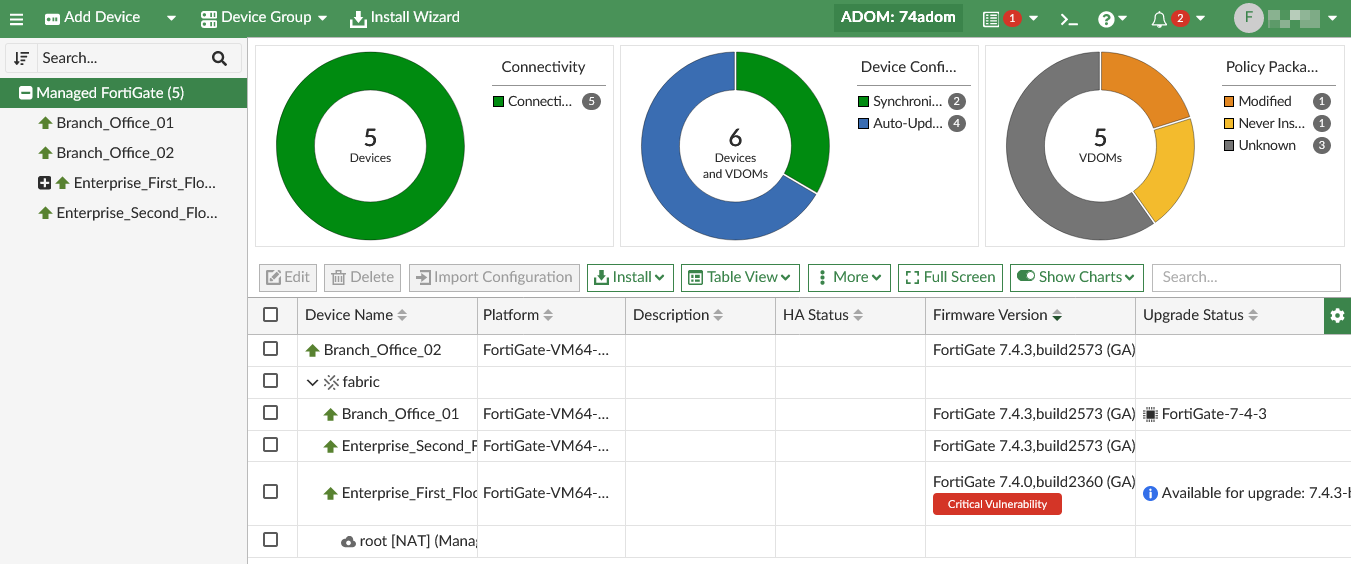
Task: Check the fabric row checkbox
Action: click(270, 381)
